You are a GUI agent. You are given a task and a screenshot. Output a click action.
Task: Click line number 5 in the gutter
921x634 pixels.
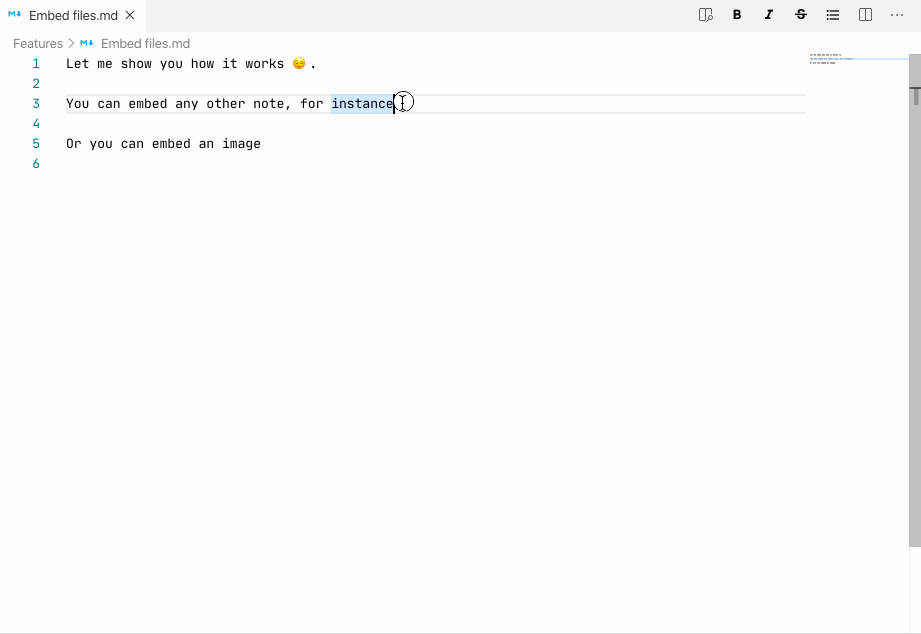click(x=36, y=143)
